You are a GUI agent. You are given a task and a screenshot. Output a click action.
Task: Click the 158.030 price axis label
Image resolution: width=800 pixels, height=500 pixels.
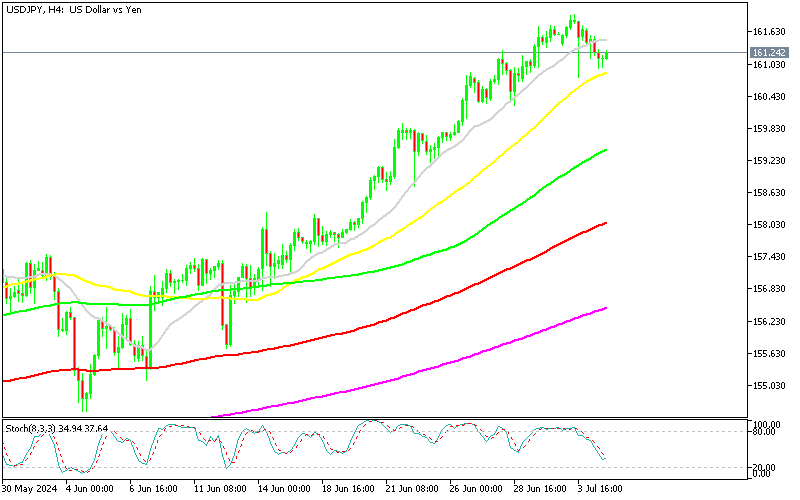click(x=769, y=224)
